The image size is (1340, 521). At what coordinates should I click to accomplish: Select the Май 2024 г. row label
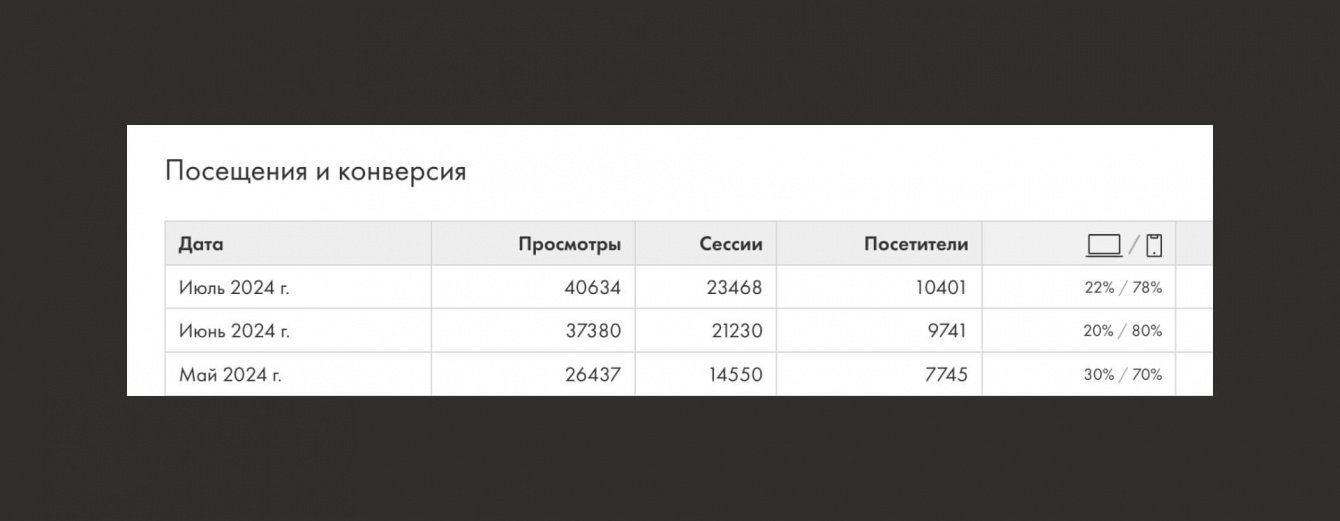tap(230, 375)
